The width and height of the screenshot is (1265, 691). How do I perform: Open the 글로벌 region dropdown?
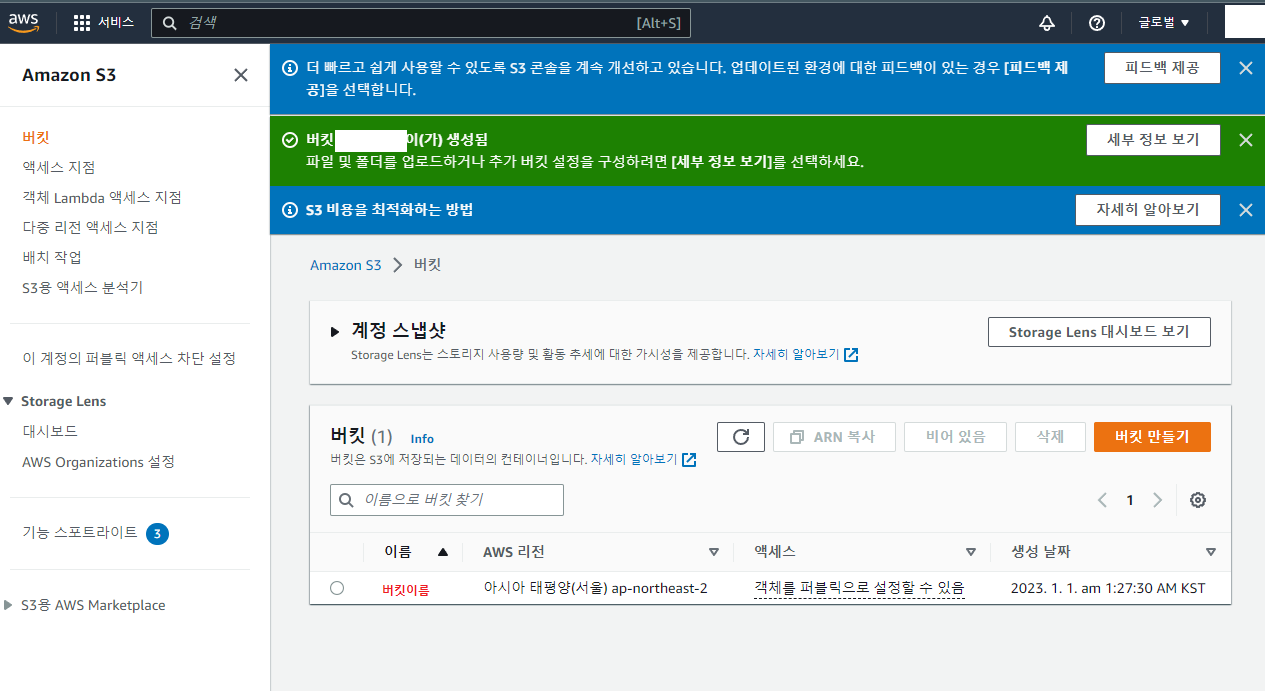point(1164,23)
